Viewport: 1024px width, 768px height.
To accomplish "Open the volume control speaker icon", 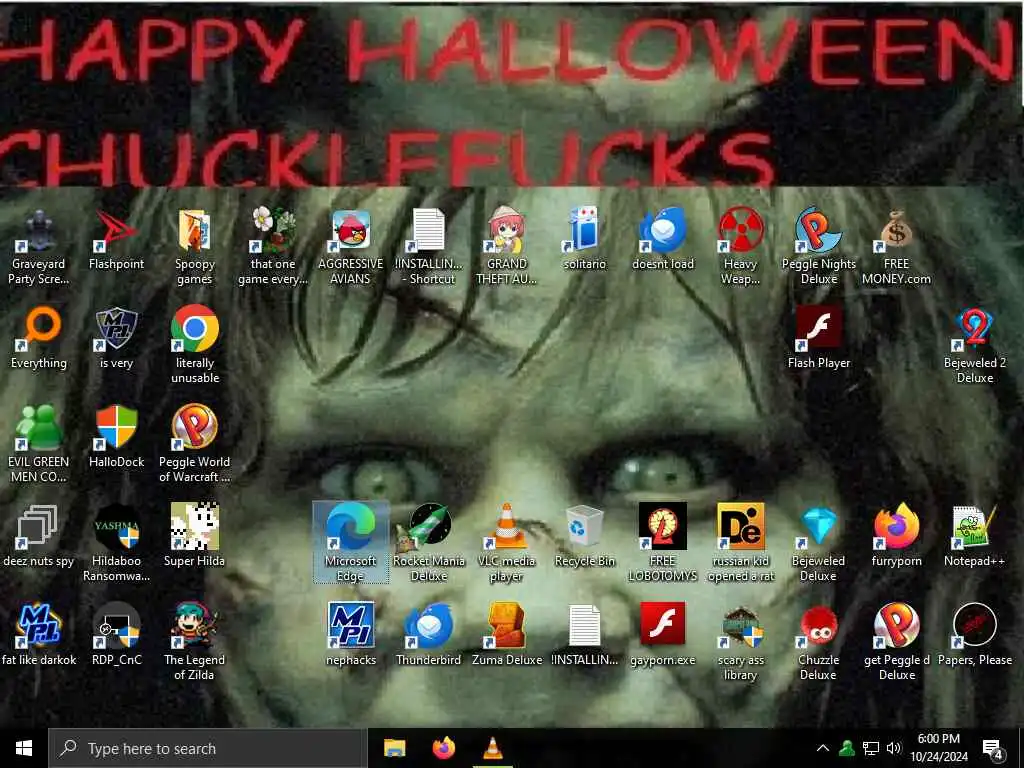I will pyautogui.click(x=894, y=748).
